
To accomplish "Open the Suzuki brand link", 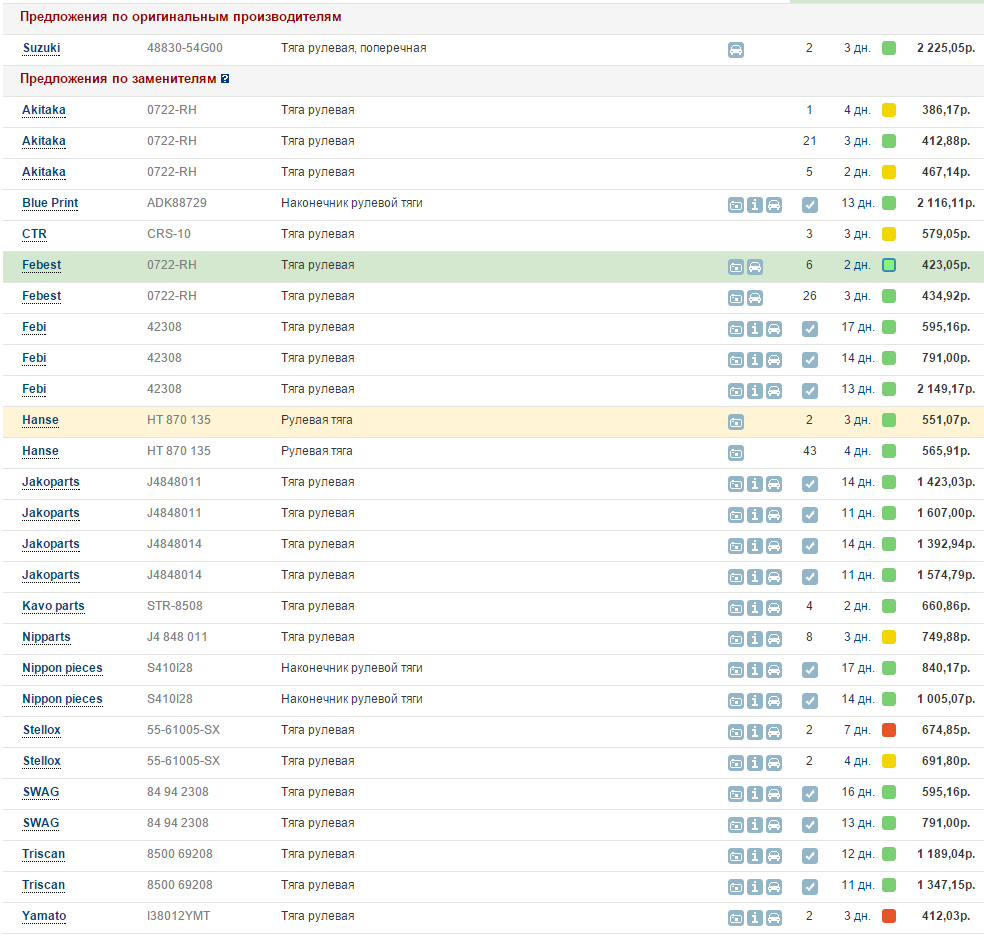I will point(41,48).
